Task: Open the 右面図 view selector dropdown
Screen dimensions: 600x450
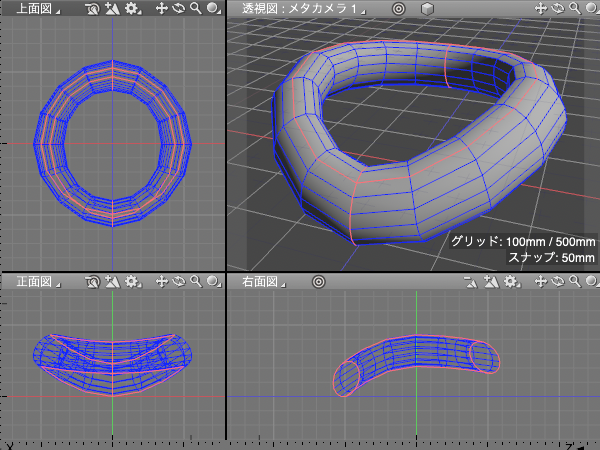Action: [262, 283]
